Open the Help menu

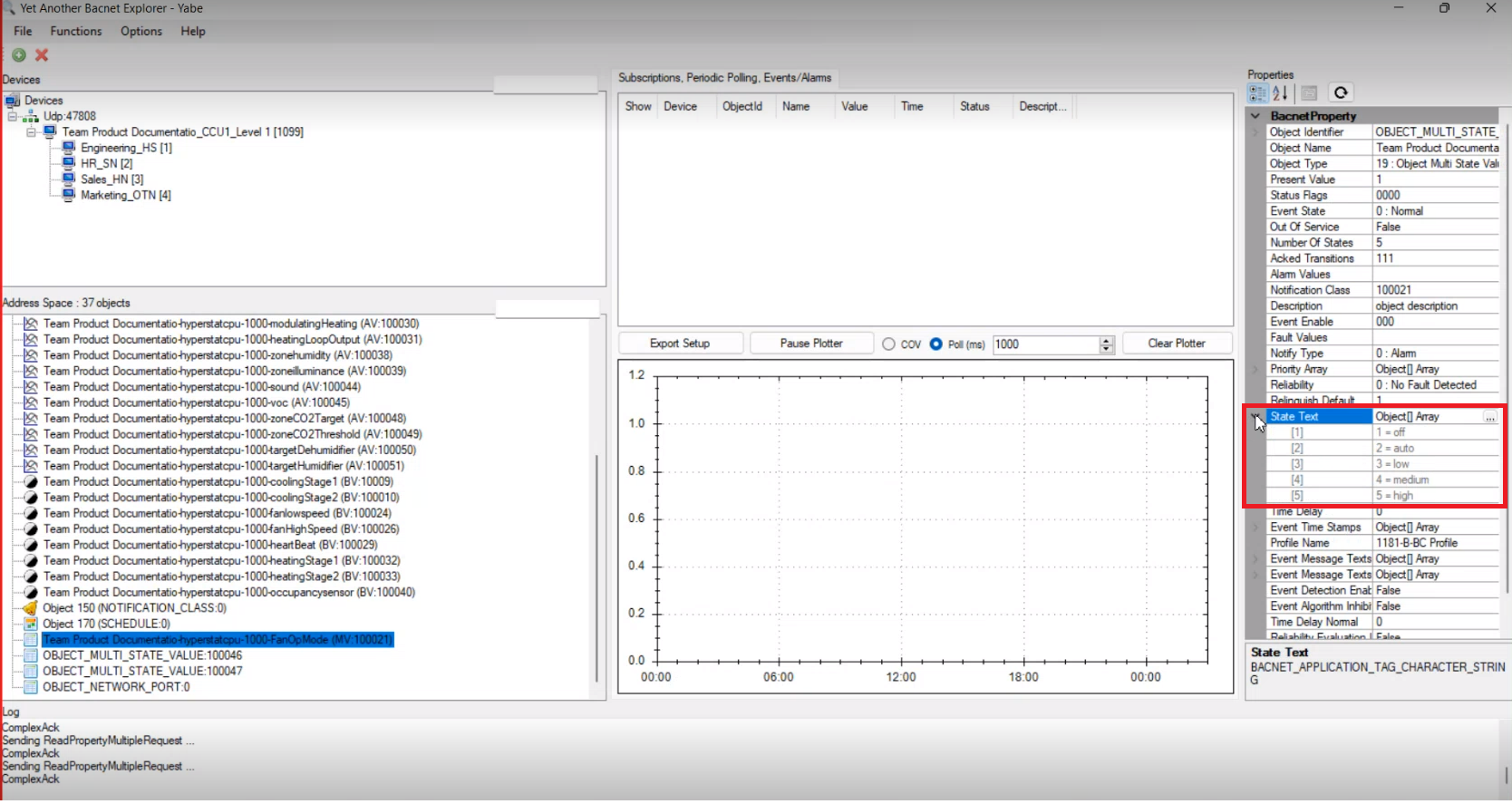click(193, 31)
